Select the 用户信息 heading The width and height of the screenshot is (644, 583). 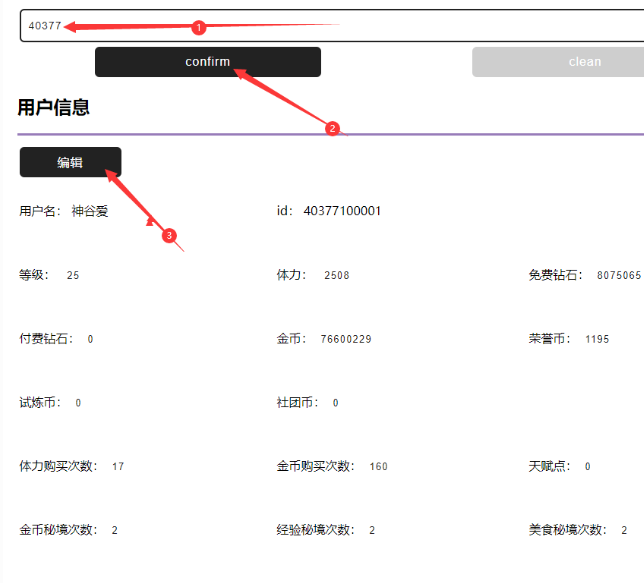click(x=53, y=108)
